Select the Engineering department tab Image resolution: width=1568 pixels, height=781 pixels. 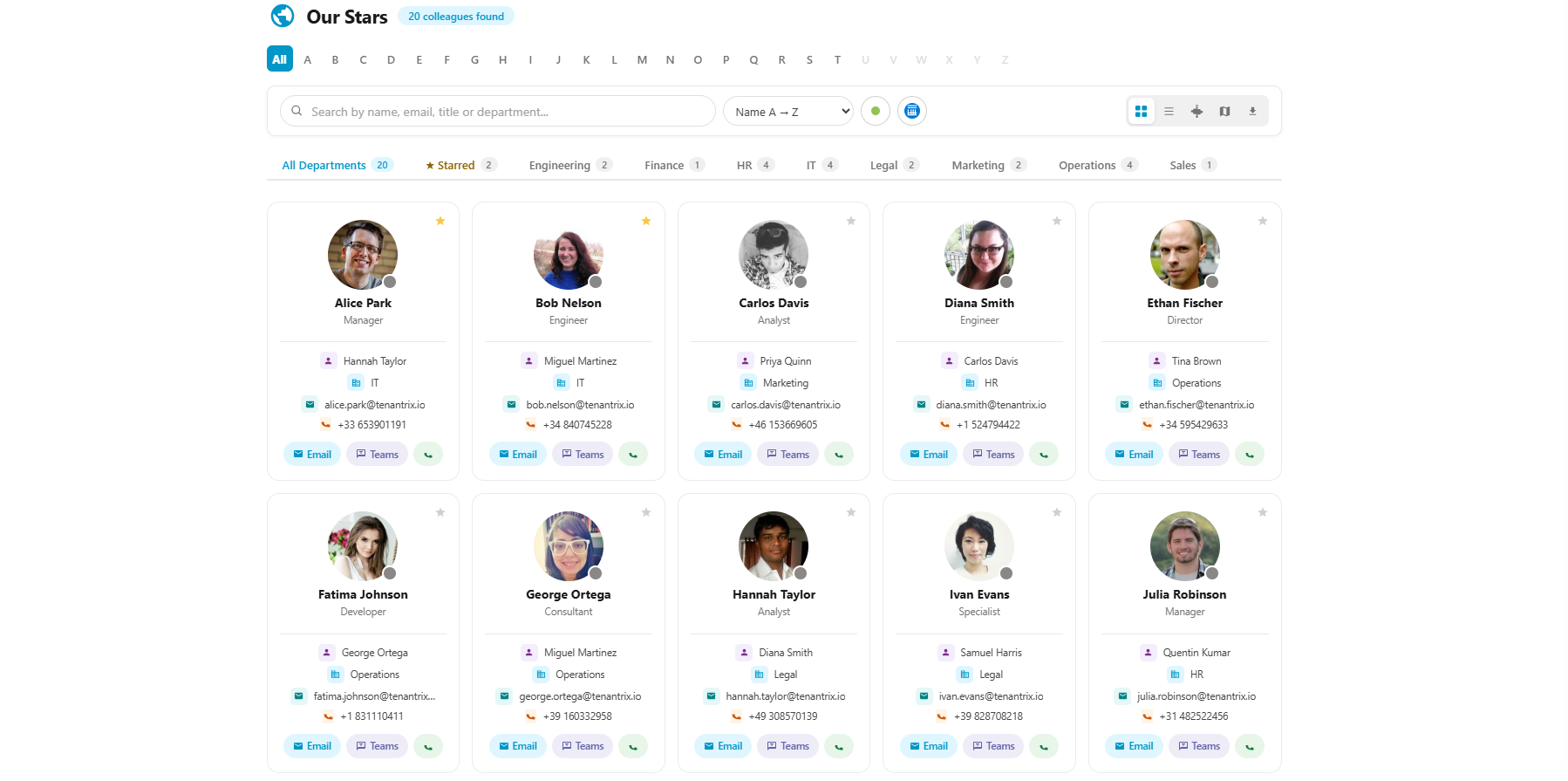(x=569, y=166)
